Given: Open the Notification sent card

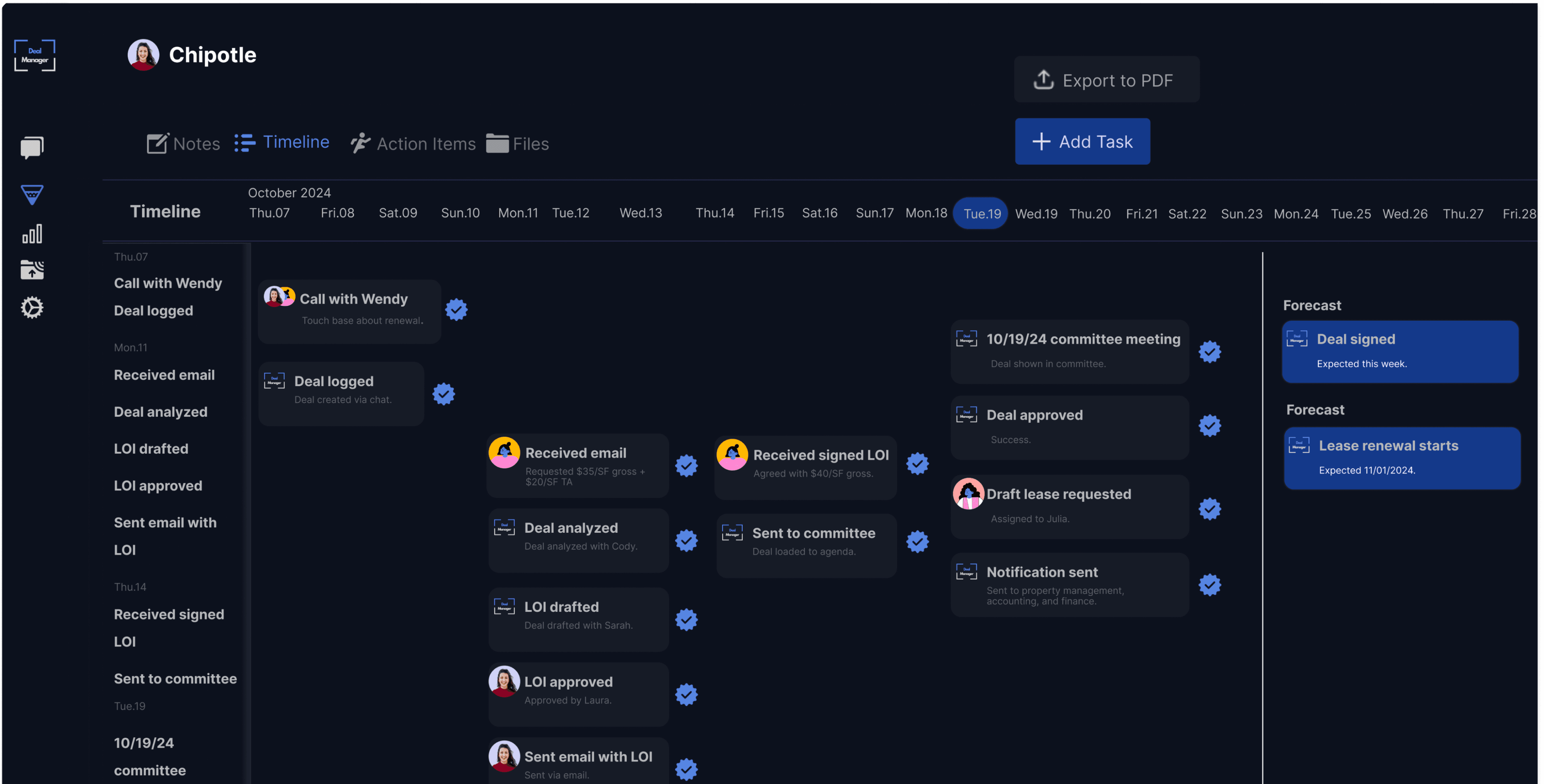Looking at the screenshot, I should tap(1070, 585).
